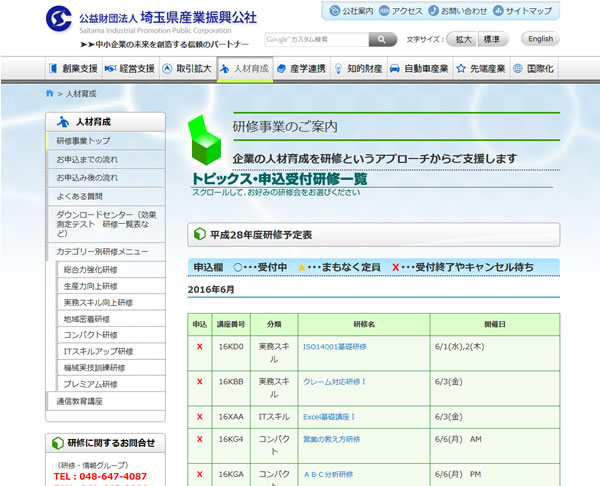Open プレミアム研修 submenu item
This screenshot has height=486, width=600.
pyautogui.click(x=111, y=384)
